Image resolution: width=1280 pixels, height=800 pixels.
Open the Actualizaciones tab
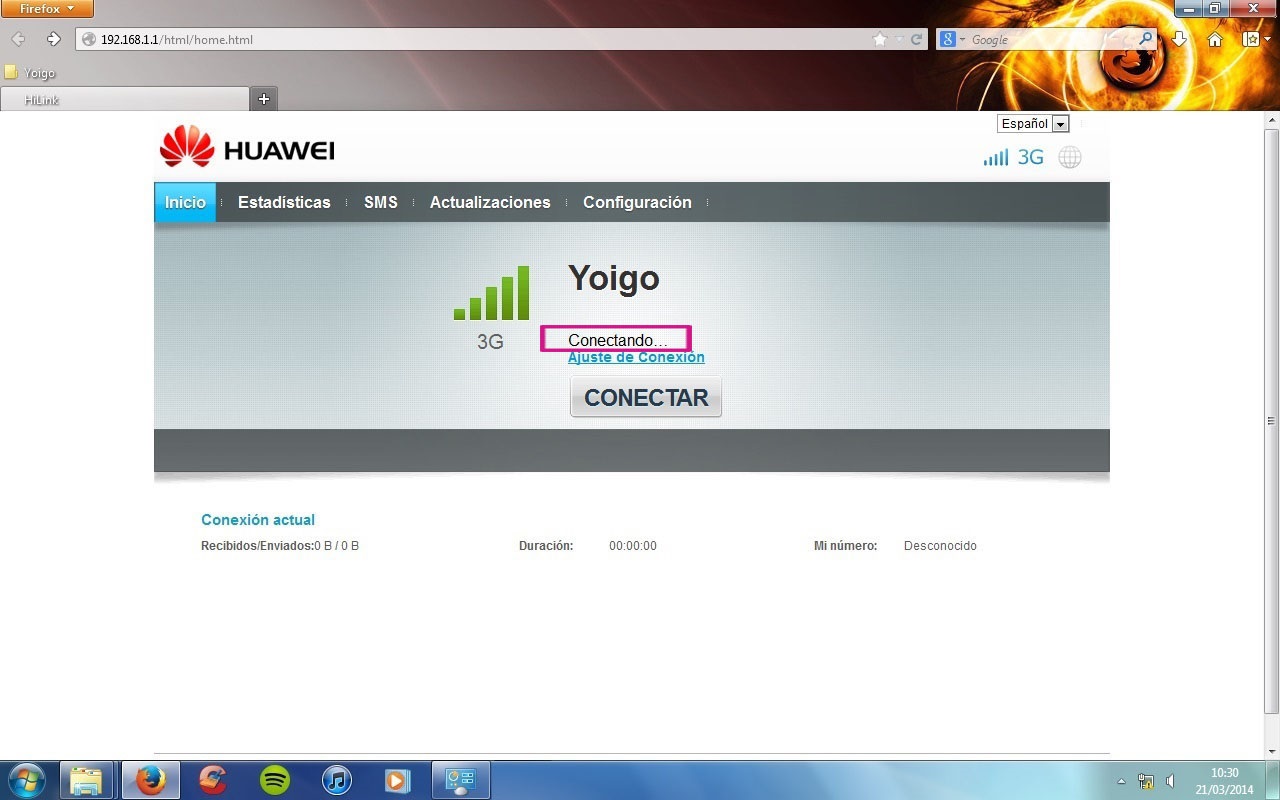[490, 202]
